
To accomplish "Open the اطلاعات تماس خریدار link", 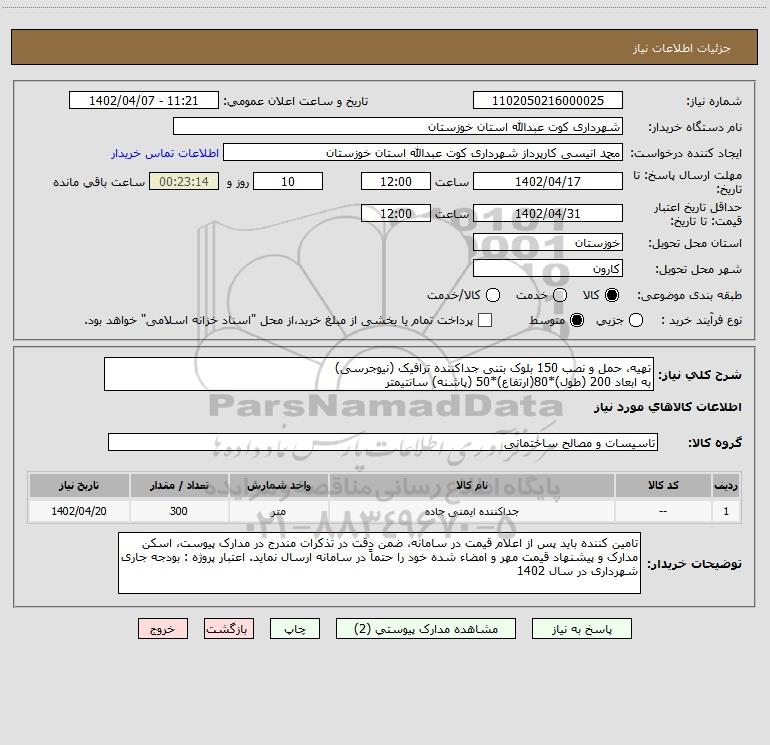I will (165, 153).
